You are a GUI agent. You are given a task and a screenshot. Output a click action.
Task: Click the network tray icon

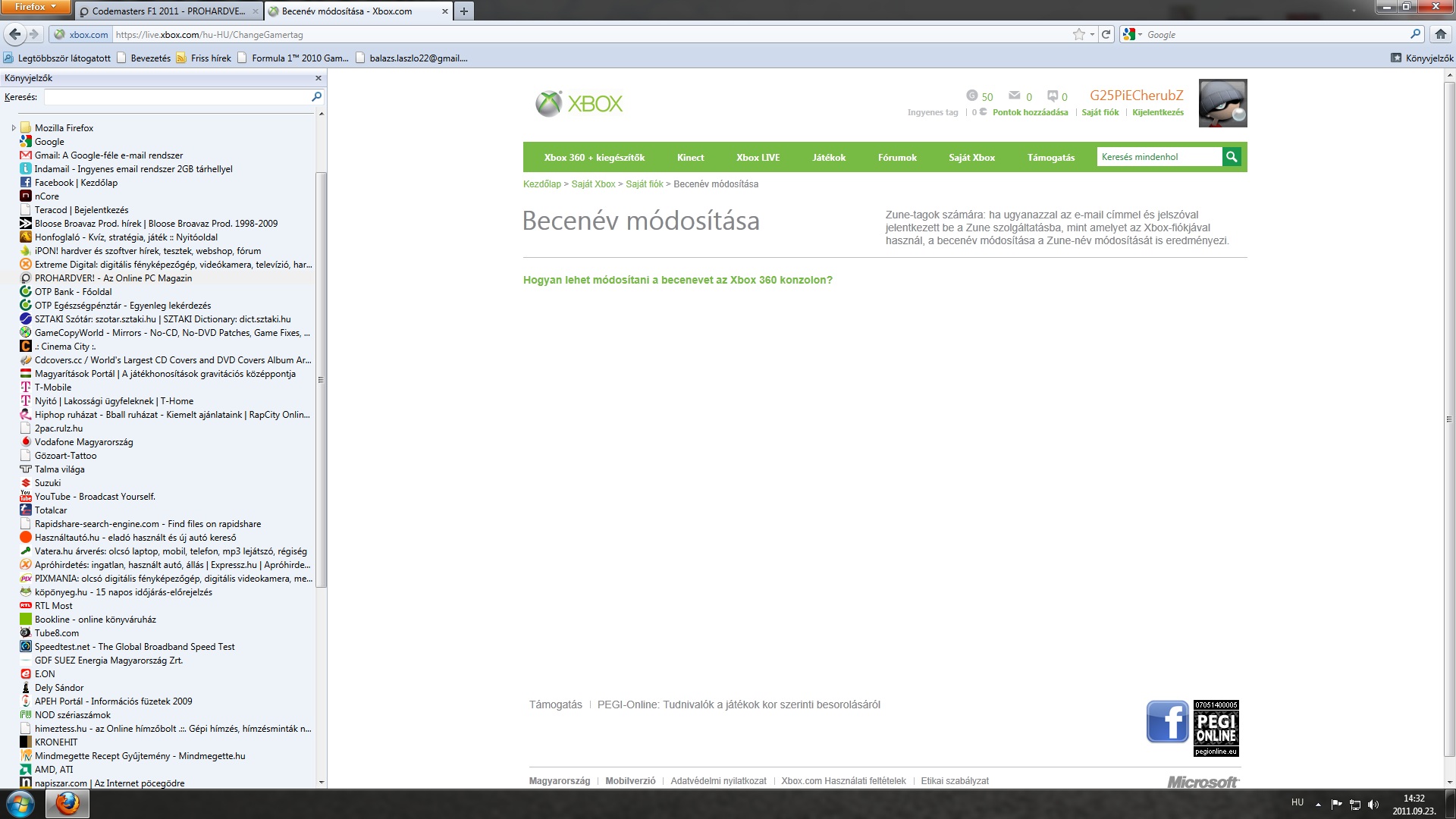1354,805
